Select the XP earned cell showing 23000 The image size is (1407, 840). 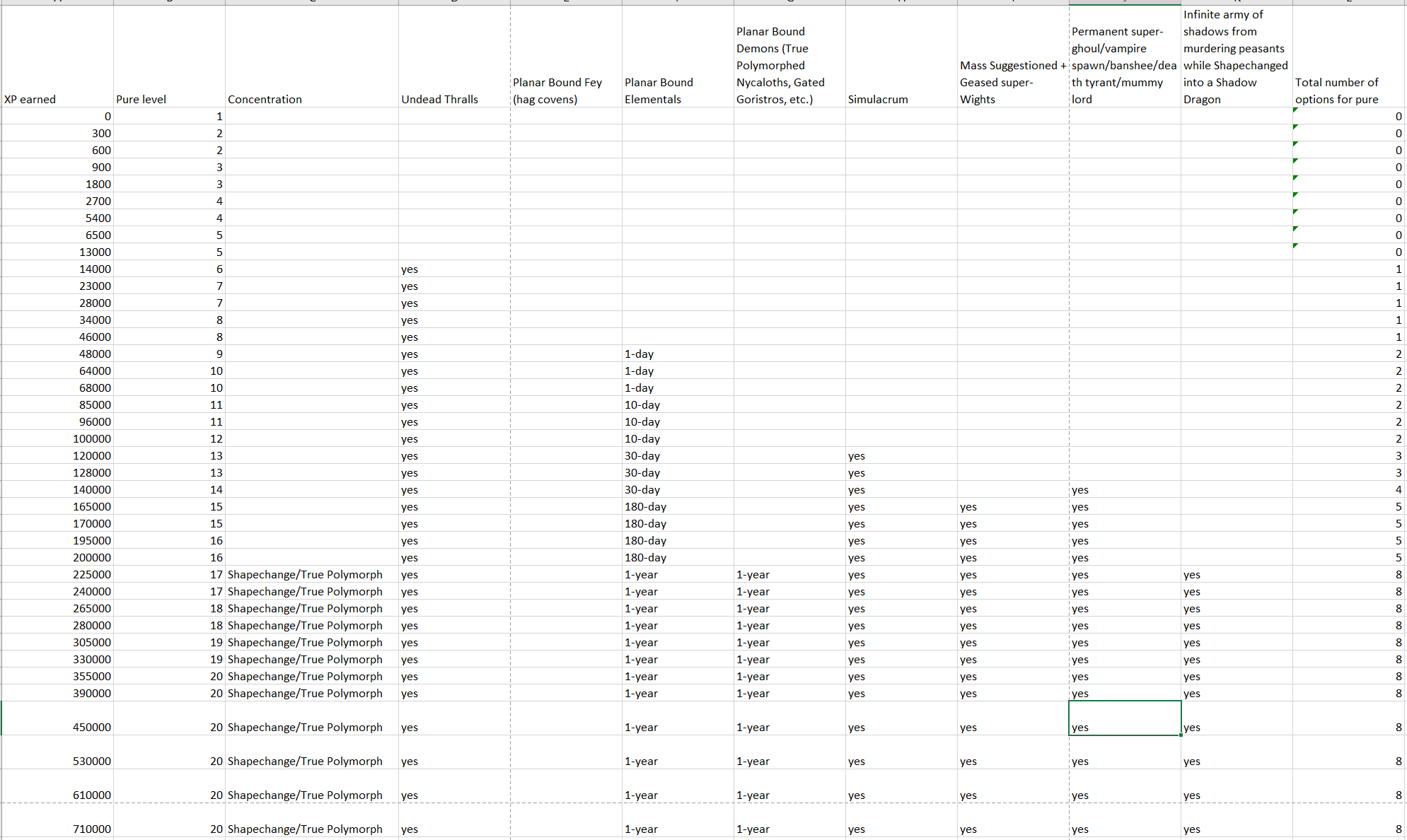[57, 286]
